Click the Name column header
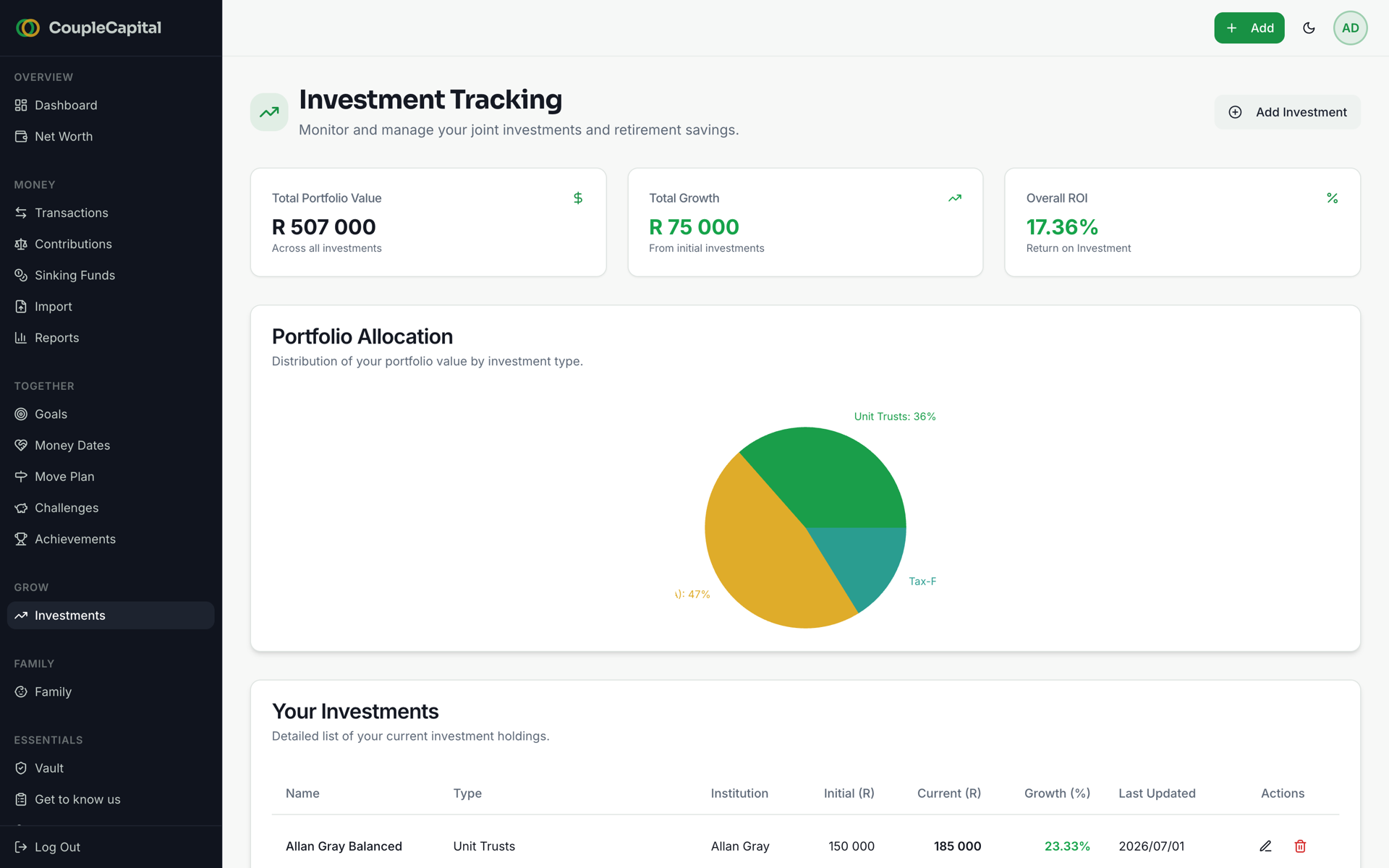The height and width of the screenshot is (868, 1389). point(302,793)
